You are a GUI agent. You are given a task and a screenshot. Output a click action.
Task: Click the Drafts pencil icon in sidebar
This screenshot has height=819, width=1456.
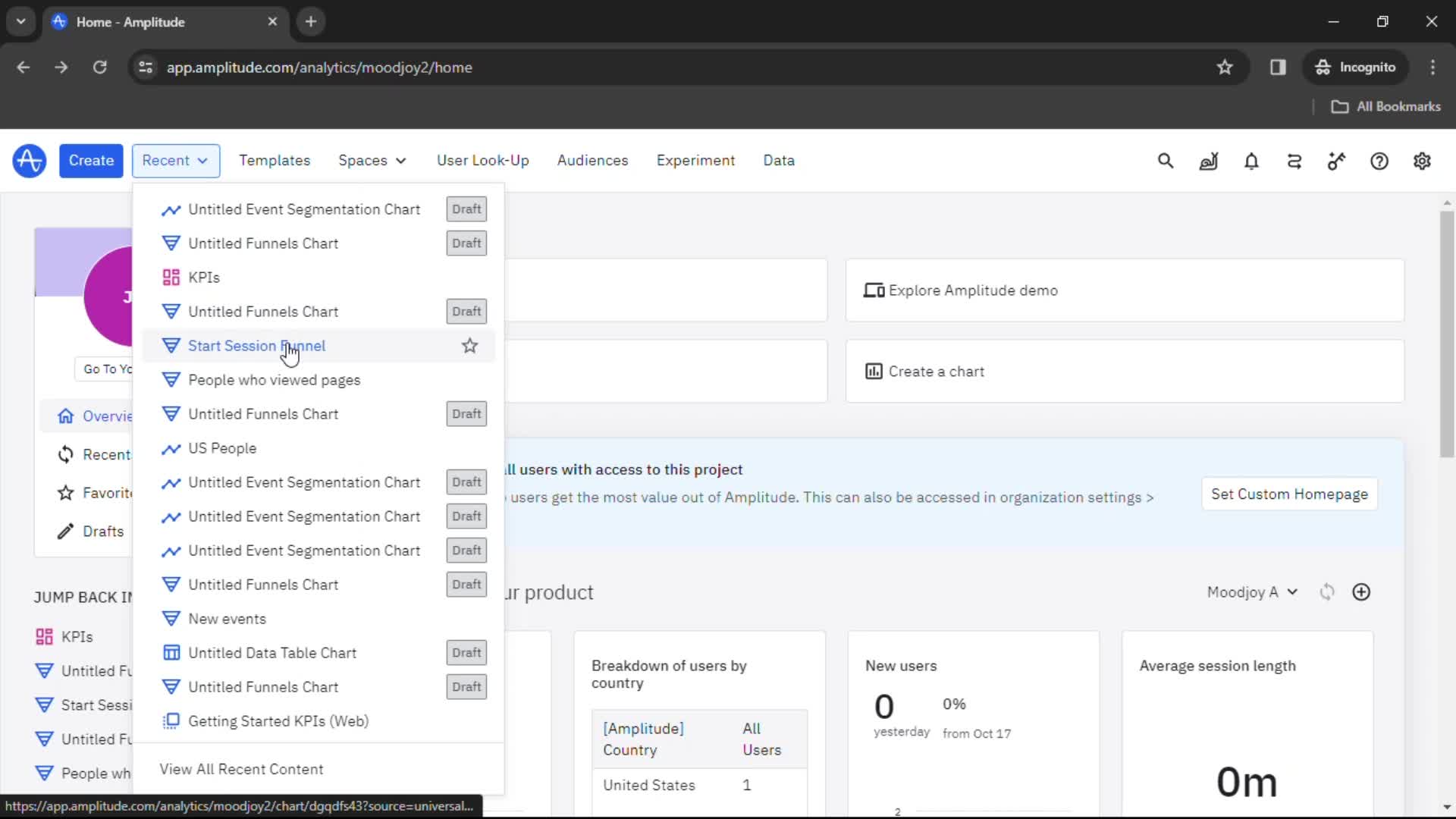pyautogui.click(x=66, y=532)
